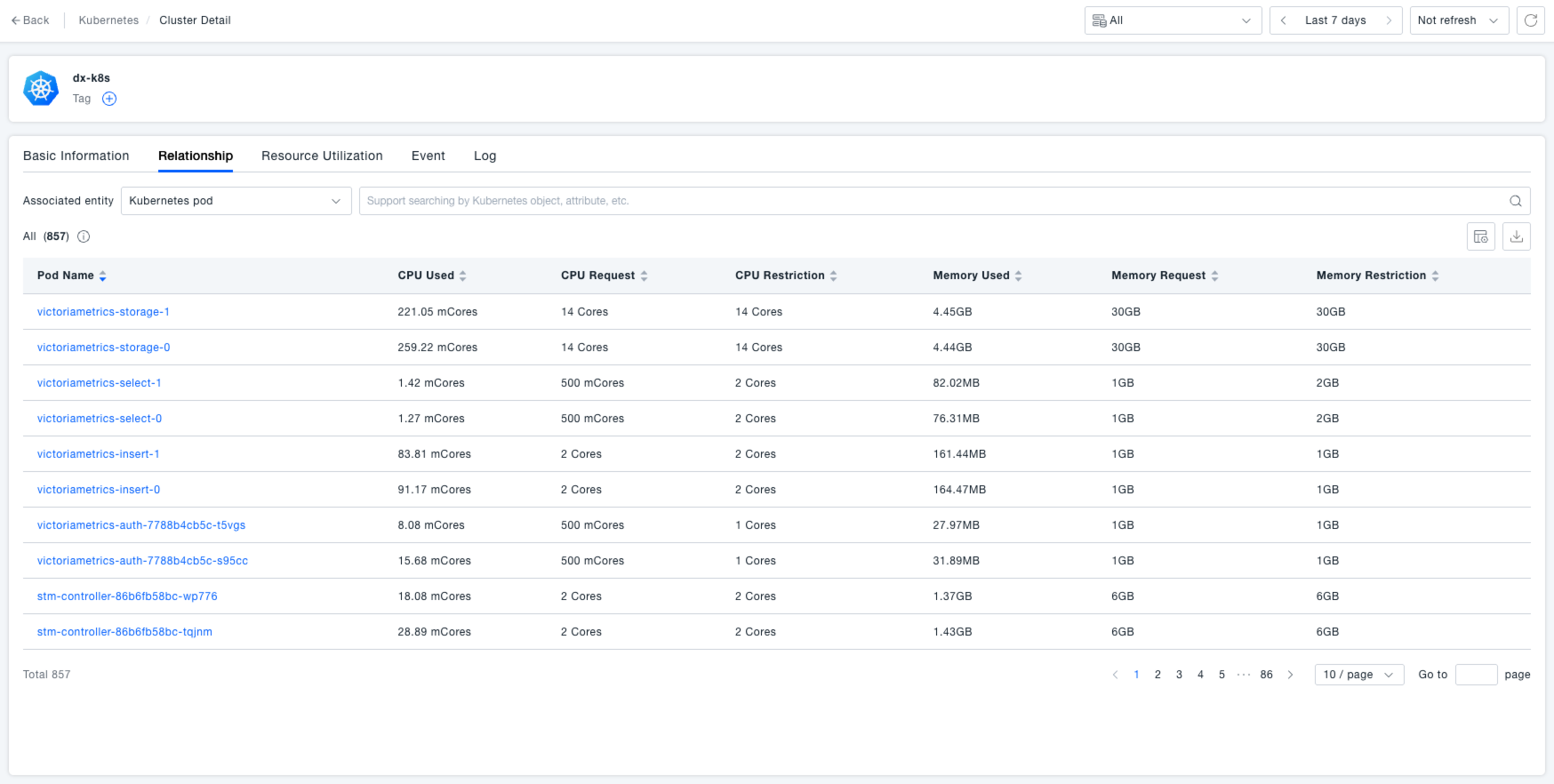Open the Not refresh interval dropdown
1554x784 pixels.
(1458, 20)
